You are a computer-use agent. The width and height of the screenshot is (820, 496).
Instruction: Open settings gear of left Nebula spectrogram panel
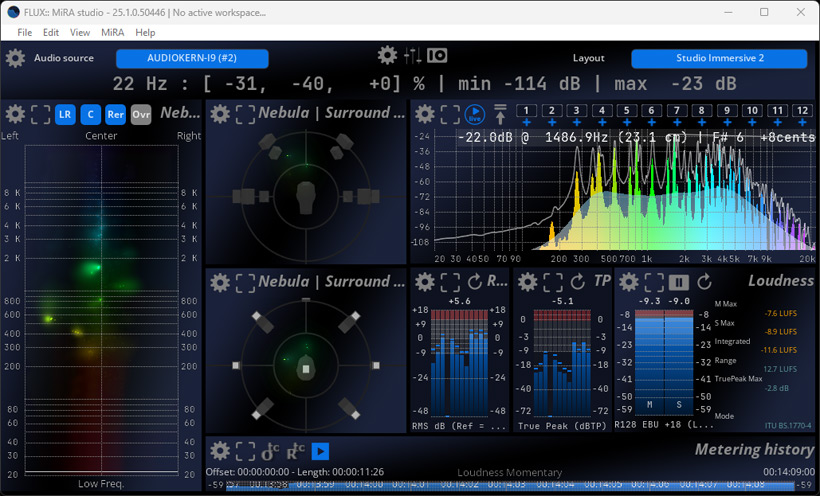pos(15,114)
